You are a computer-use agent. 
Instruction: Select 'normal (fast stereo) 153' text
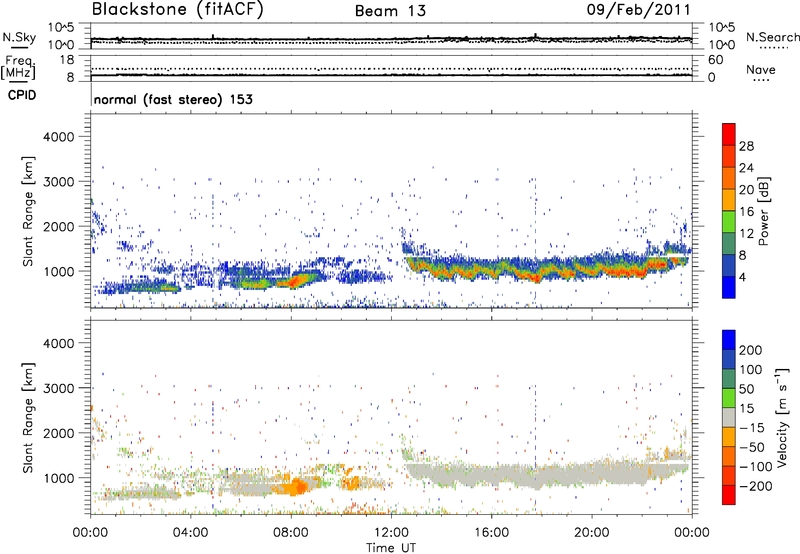(173, 100)
